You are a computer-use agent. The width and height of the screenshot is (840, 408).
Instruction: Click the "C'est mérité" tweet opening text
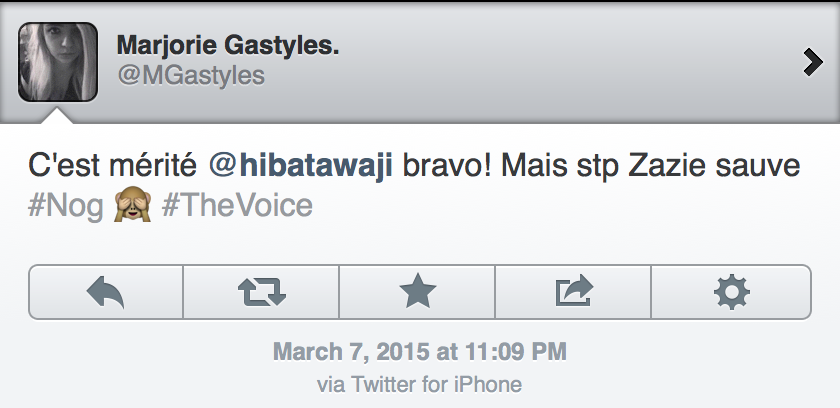[108, 166]
